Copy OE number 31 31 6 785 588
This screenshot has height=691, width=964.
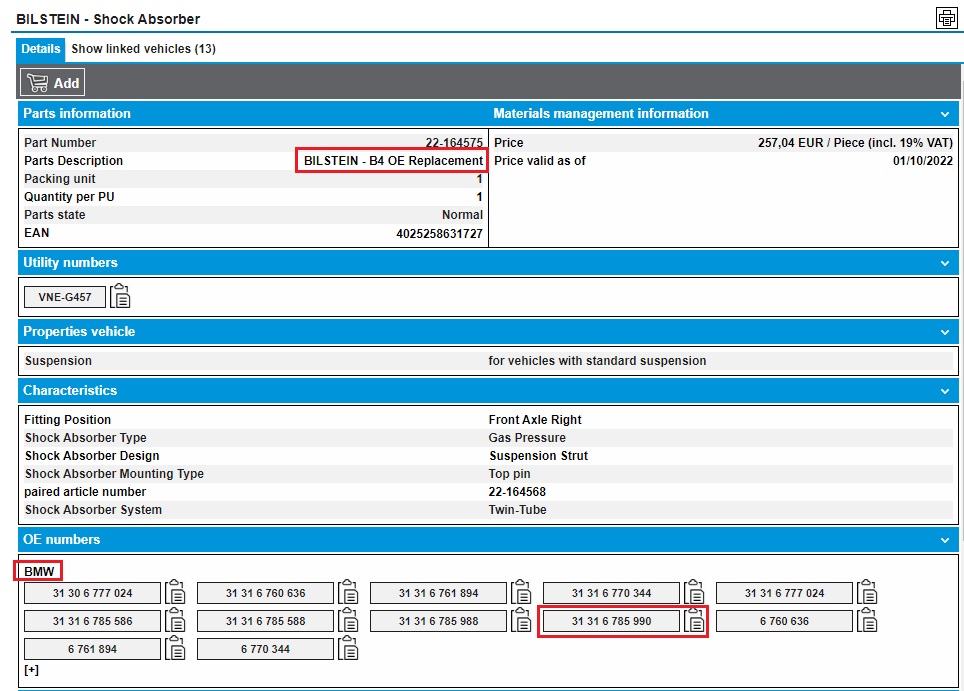tap(349, 620)
